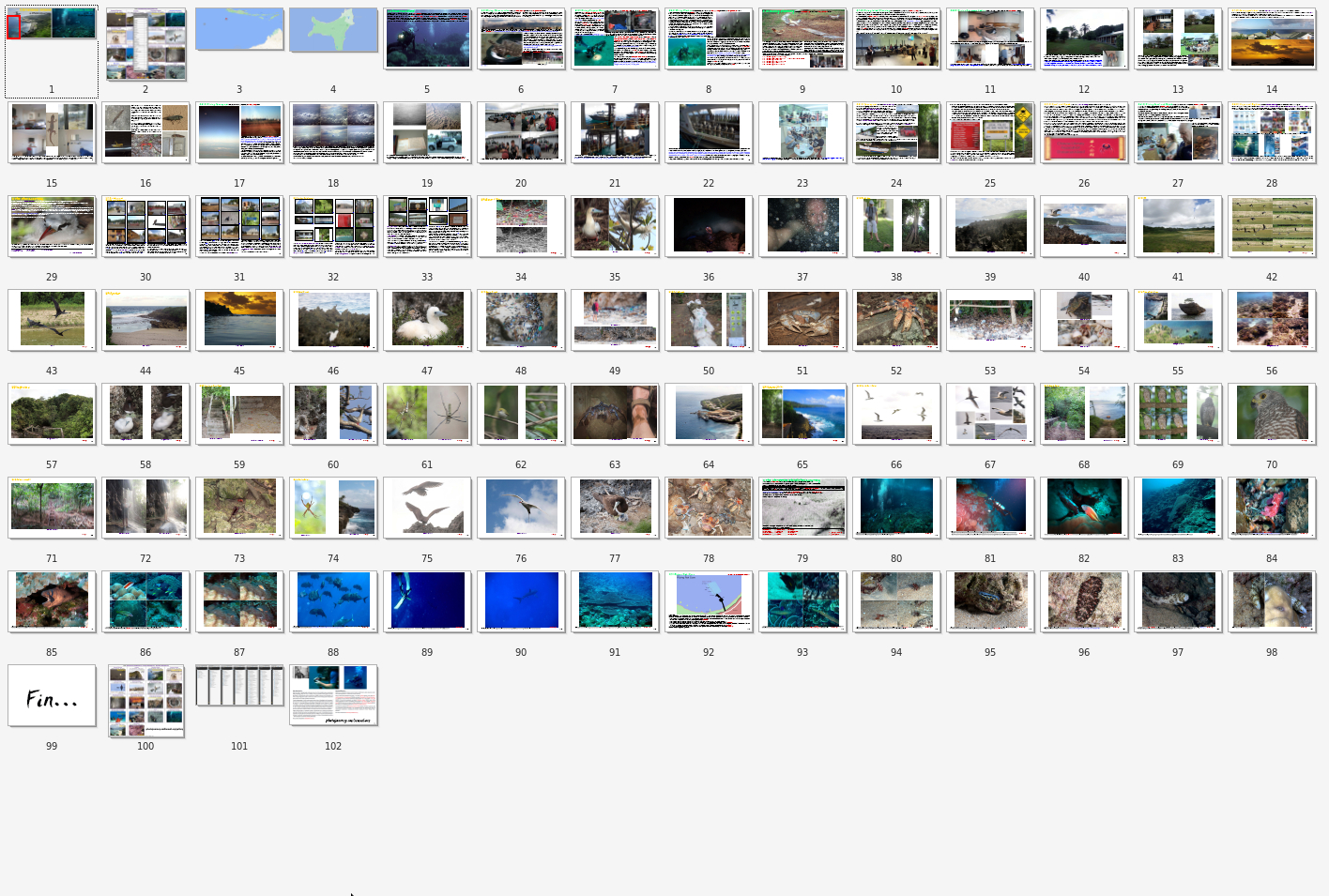Select page 25 with yellow road signs

[990, 132]
